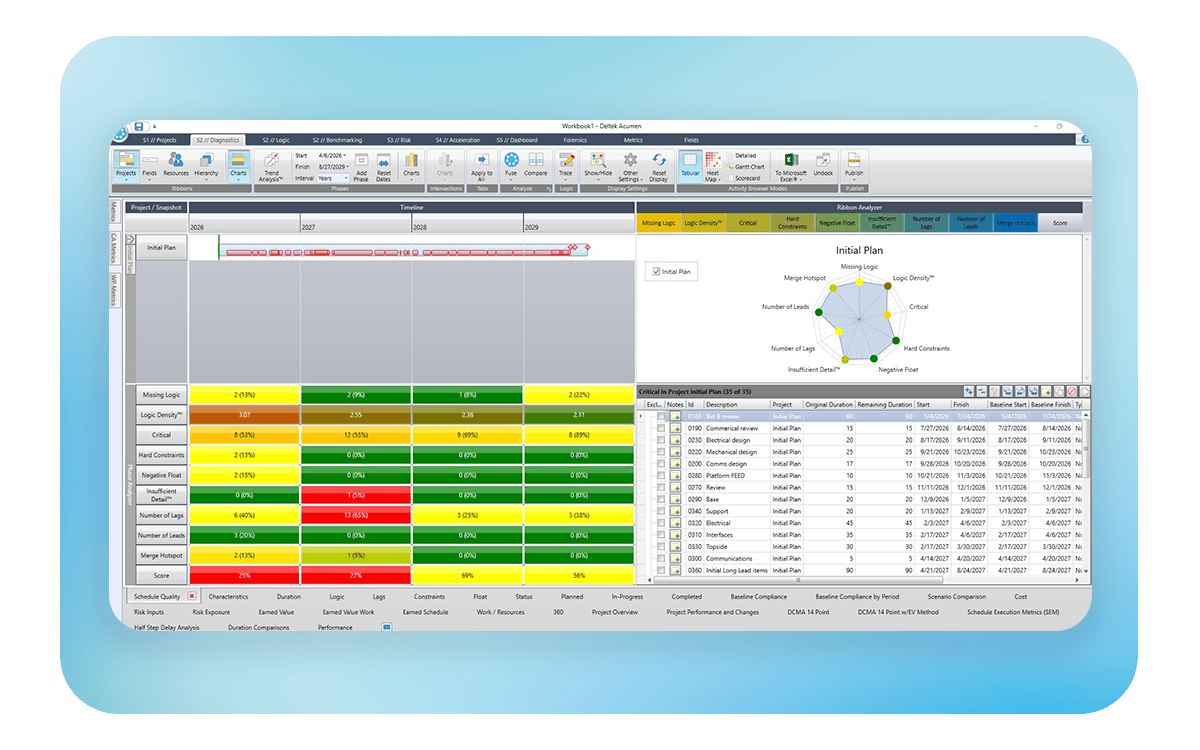The height and width of the screenshot is (750, 1200).
Task: Click the Initial Plan timeline row button
Action: (x=161, y=248)
